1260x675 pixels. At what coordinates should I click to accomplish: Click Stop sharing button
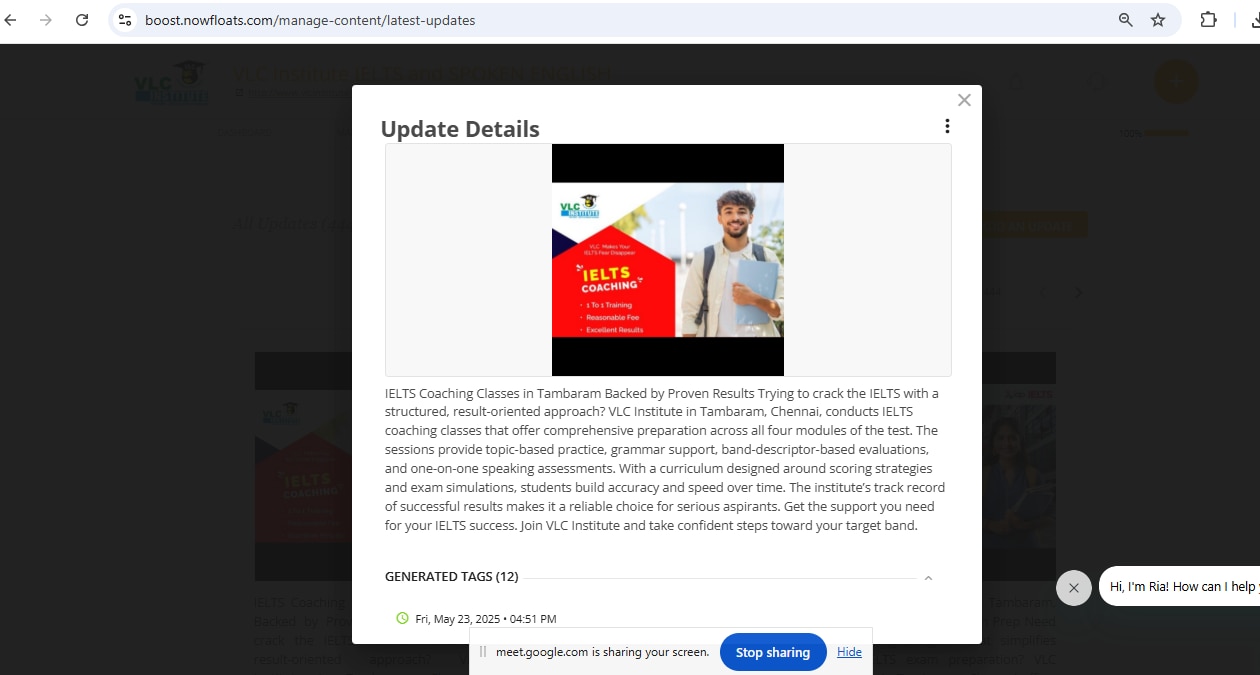click(x=773, y=652)
